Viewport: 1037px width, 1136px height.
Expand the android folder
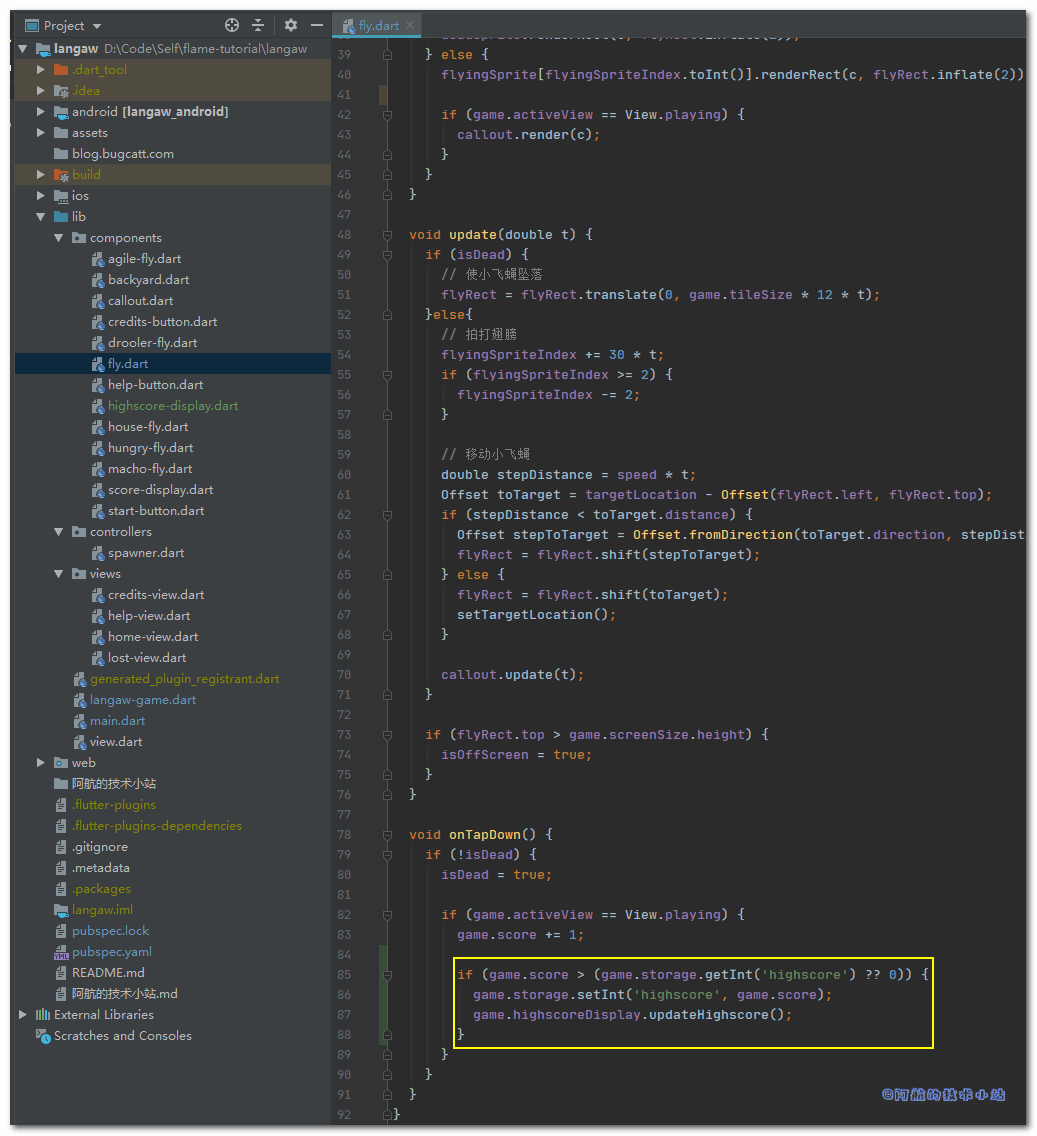pyautogui.click(x=41, y=112)
